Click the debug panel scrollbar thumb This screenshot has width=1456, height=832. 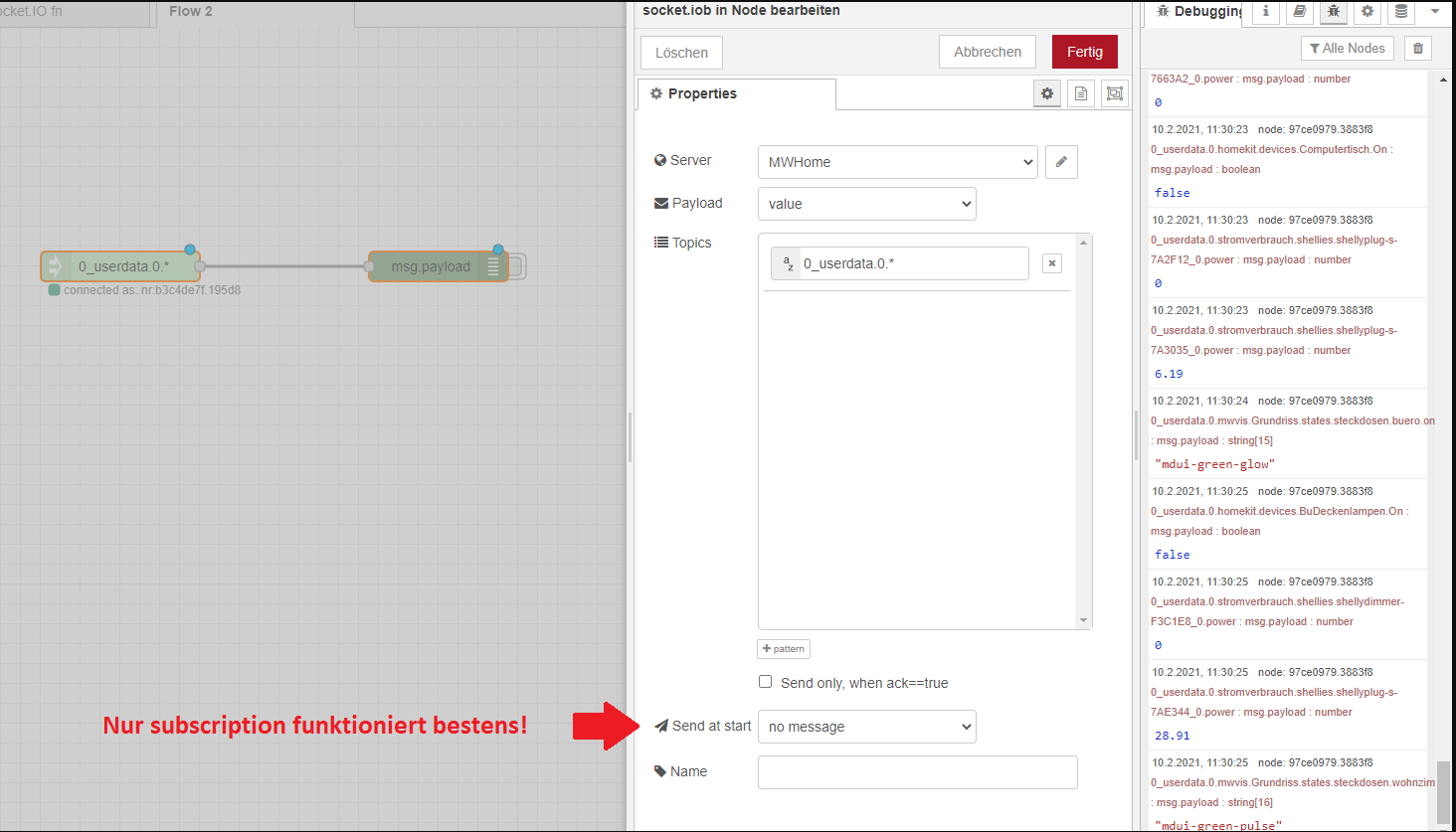1443,792
